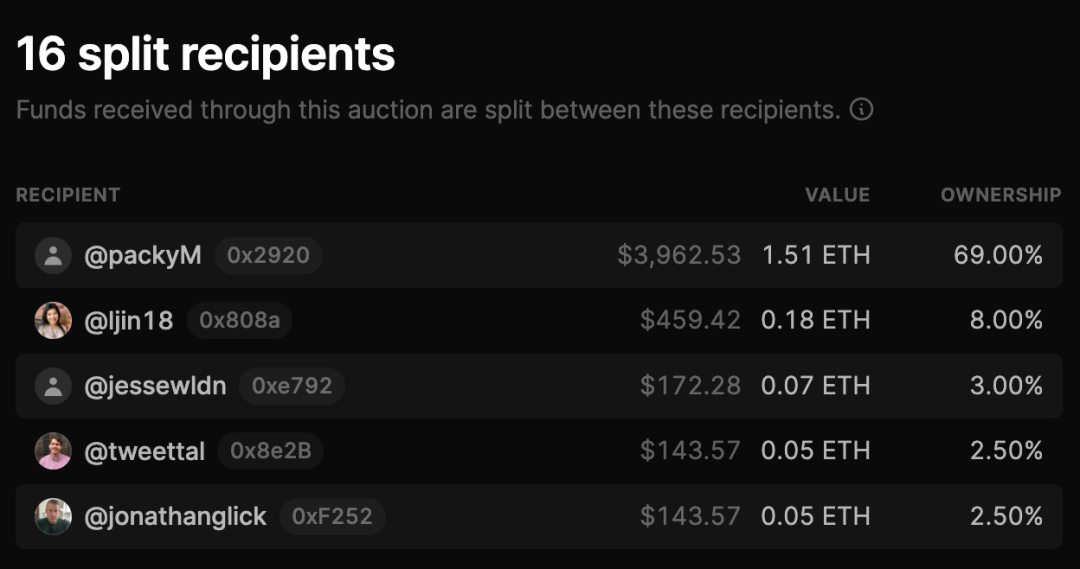Click the info icon beside split description

tap(861, 109)
